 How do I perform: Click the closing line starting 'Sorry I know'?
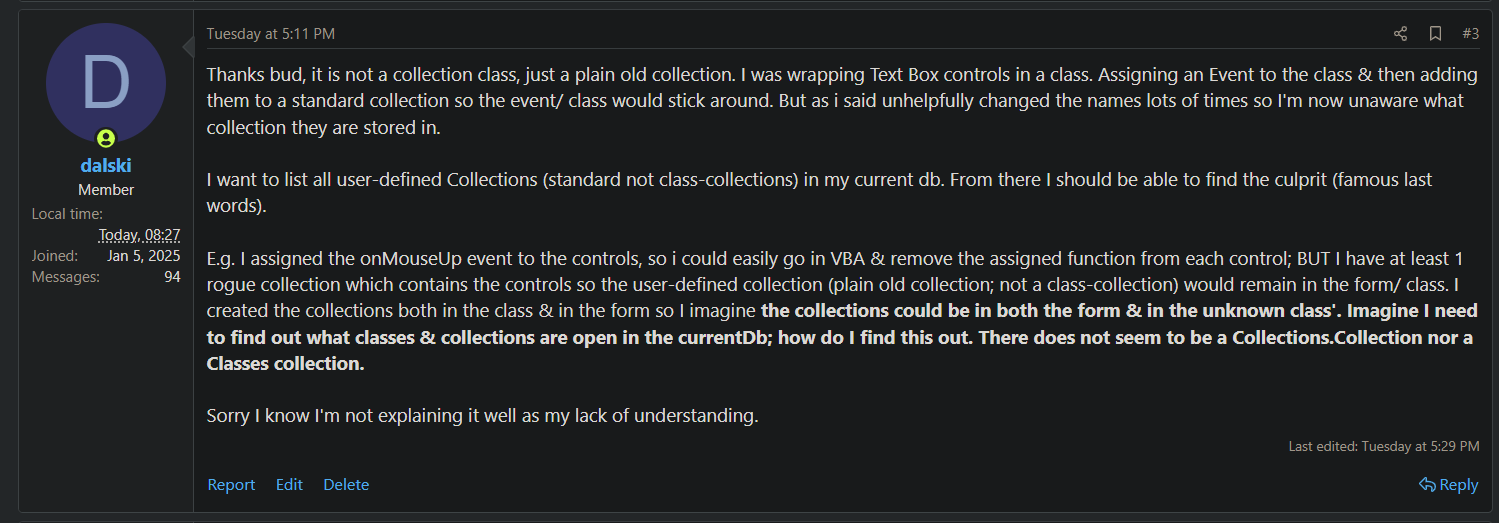483,415
